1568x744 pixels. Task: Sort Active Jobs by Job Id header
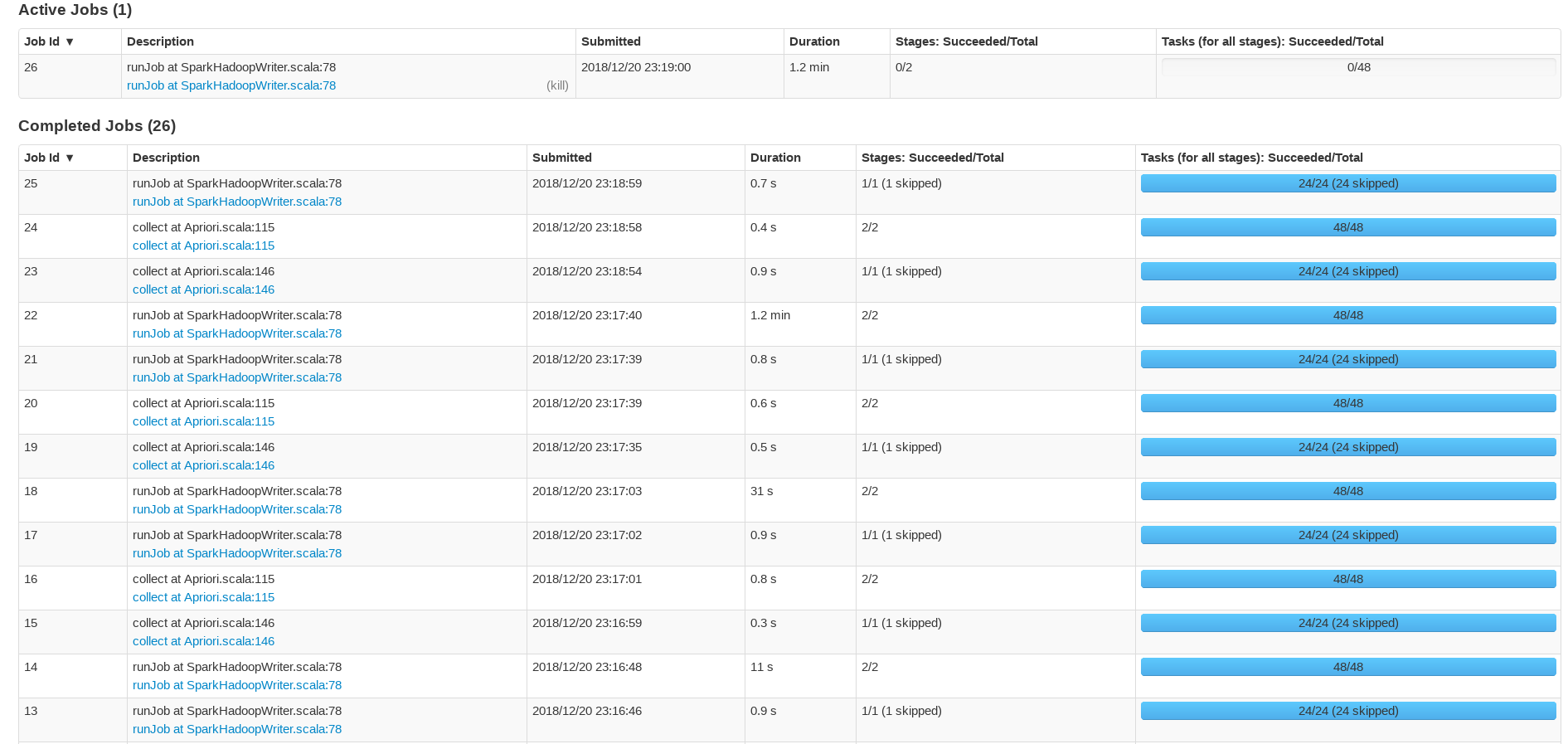pos(49,41)
